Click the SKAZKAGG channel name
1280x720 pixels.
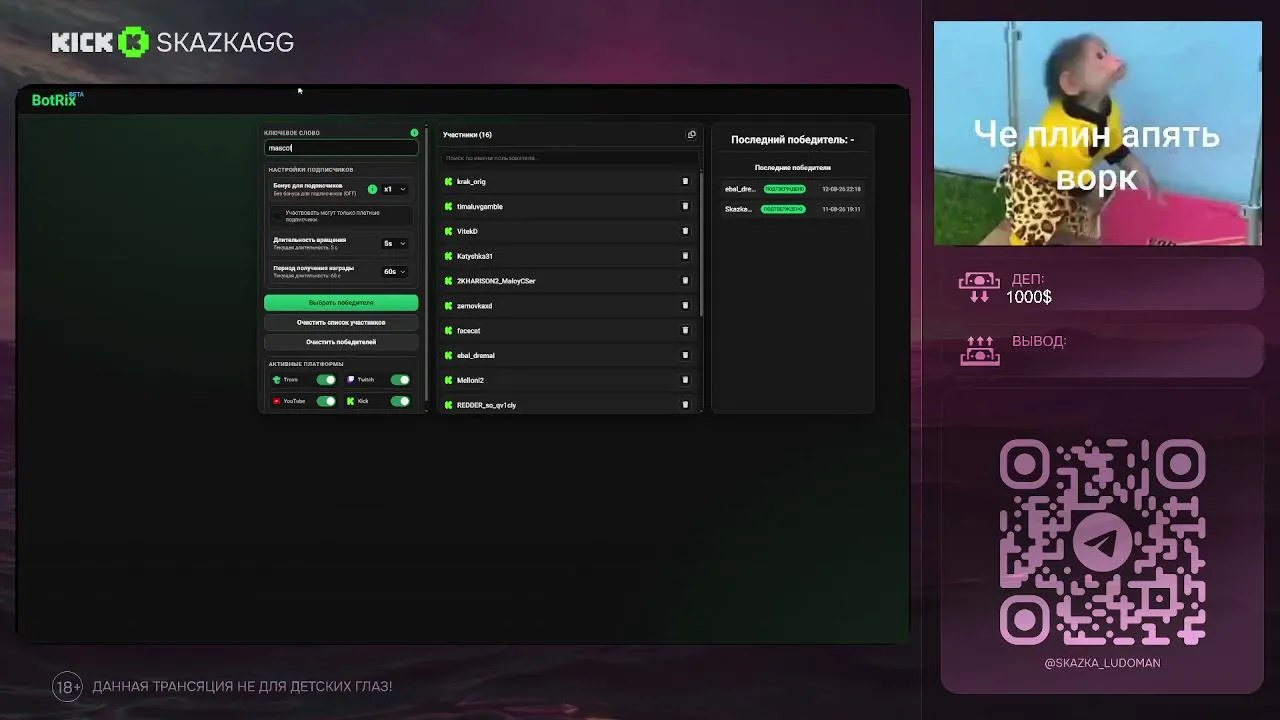(x=225, y=43)
